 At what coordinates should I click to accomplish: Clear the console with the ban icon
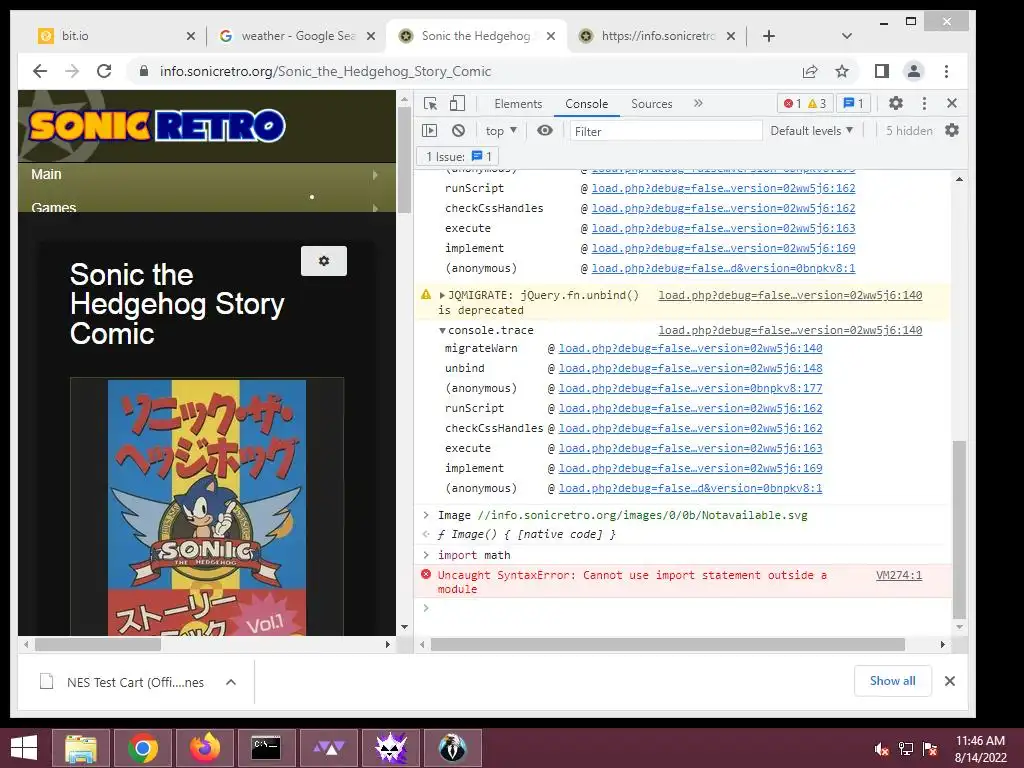pyautogui.click(x=458, y=131)
